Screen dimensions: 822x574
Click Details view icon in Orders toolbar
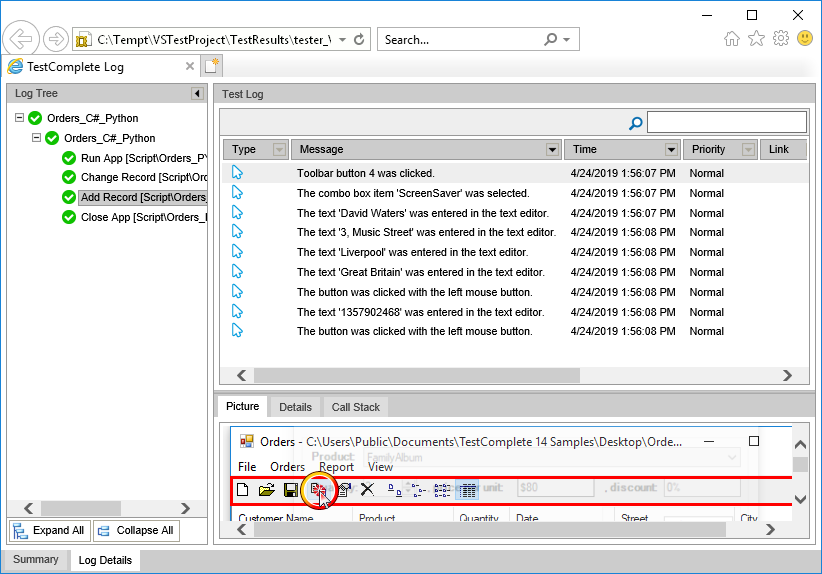[x=467, y=490]
